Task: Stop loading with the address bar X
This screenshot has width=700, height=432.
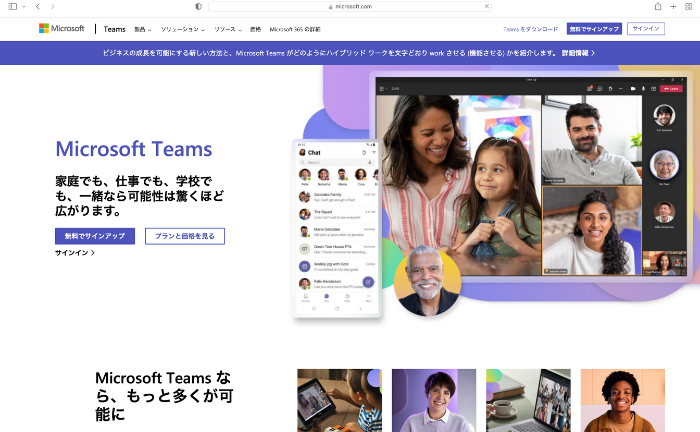Action: coord(487,6)
